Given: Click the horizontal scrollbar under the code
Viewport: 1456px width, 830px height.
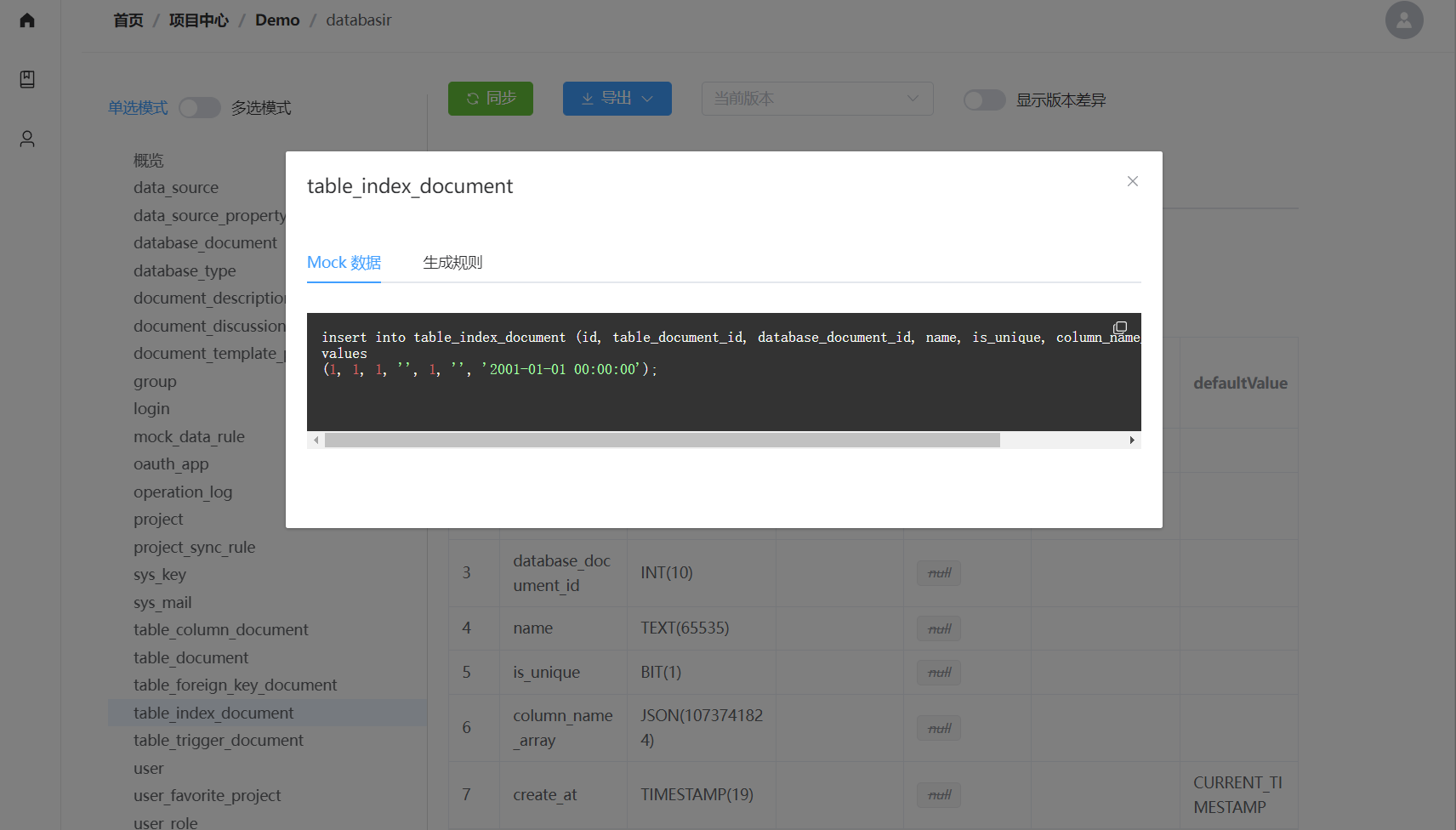Looking at the screenshot, I should coord(662,441).
